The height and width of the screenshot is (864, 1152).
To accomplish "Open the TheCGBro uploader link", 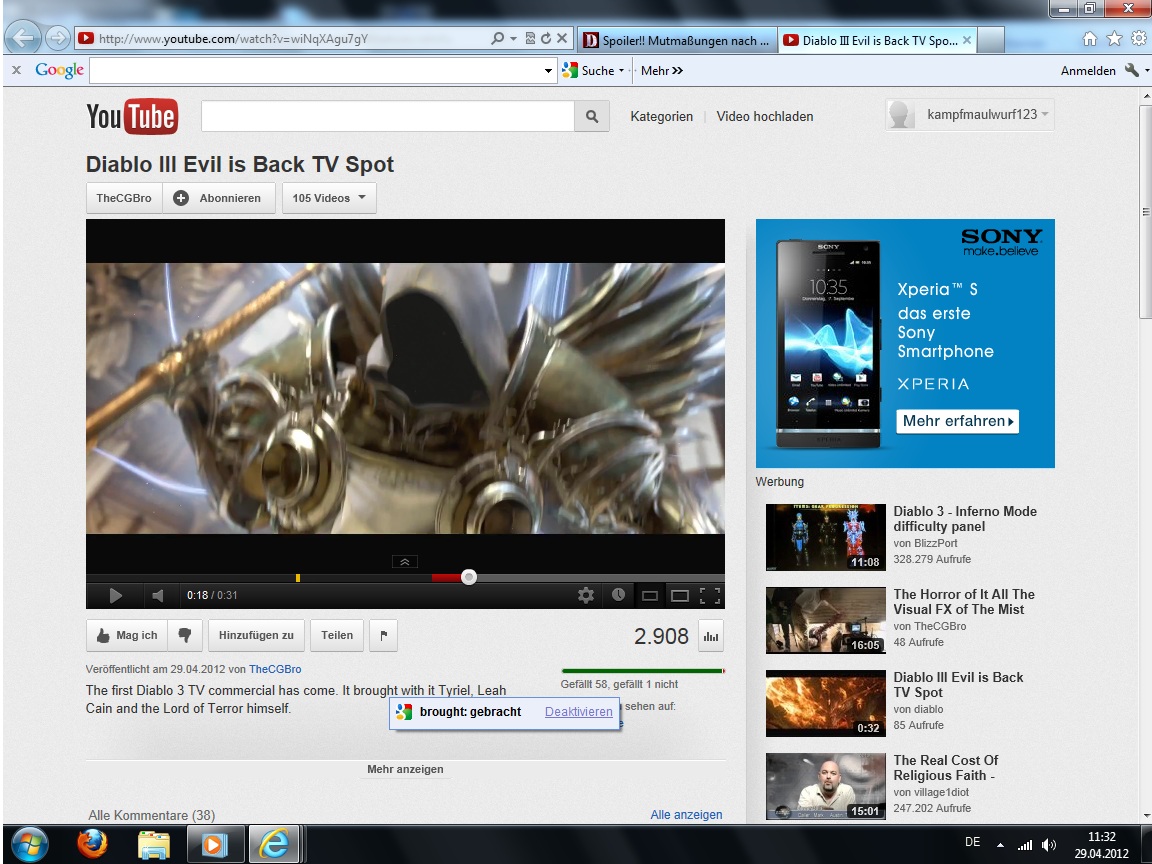I will [x=275, y=669].
